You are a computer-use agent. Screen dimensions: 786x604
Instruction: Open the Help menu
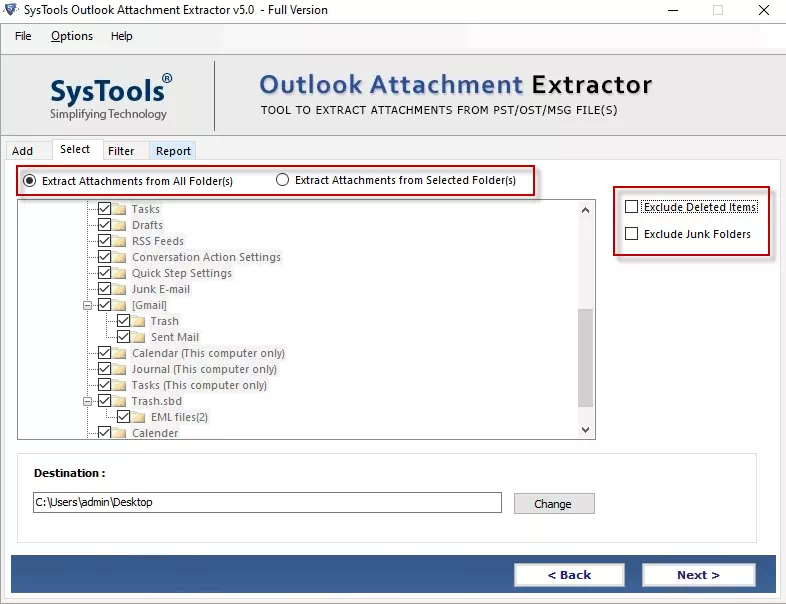[x=121, y=36]
